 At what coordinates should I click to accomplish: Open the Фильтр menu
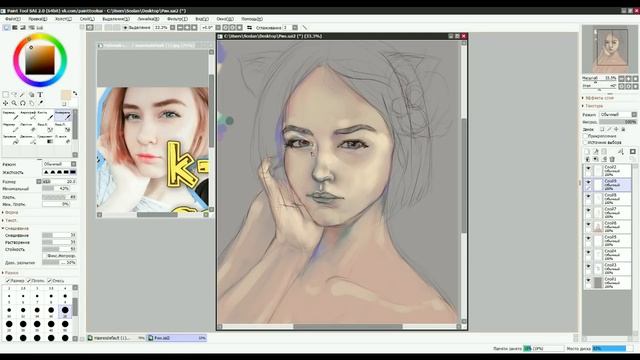[177, 19]
